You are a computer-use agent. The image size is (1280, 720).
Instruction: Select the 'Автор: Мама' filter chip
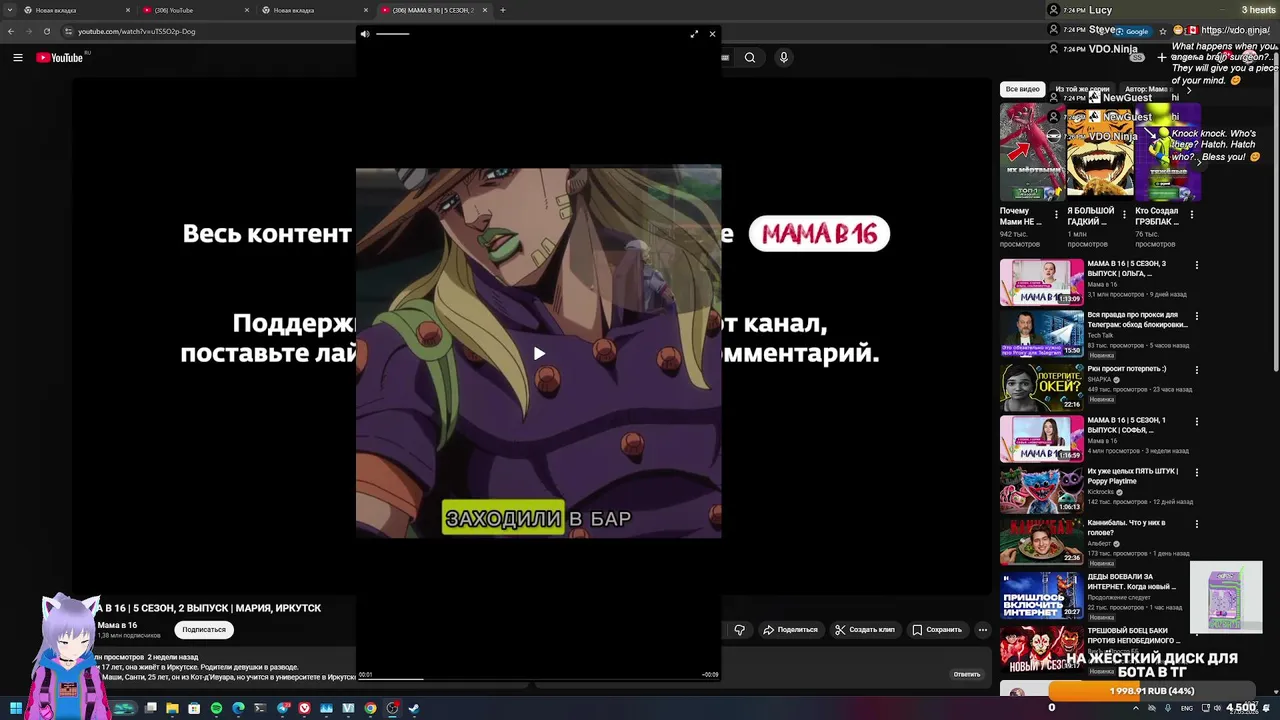(1146, 89)
